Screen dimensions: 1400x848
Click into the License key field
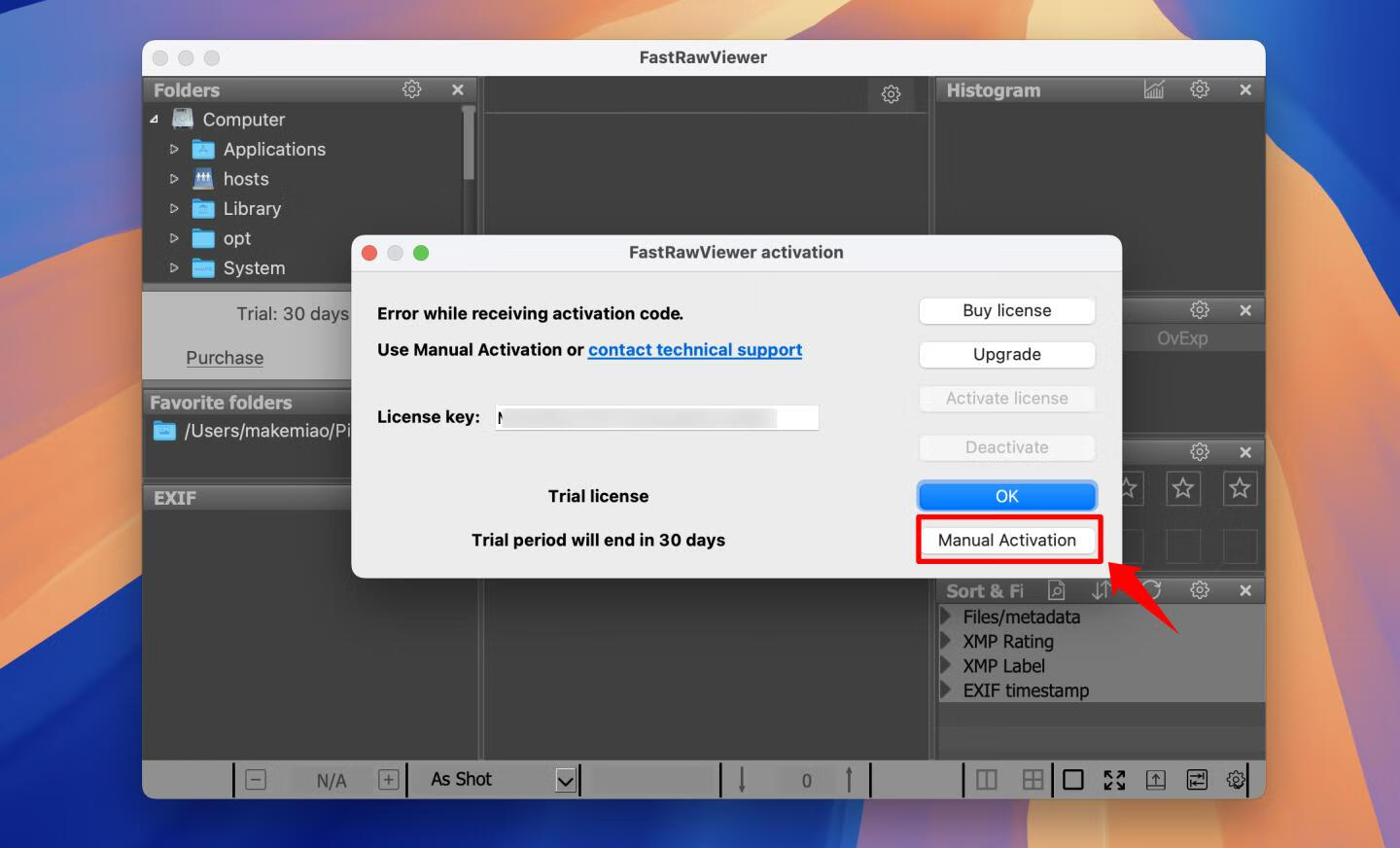(657, 417)
